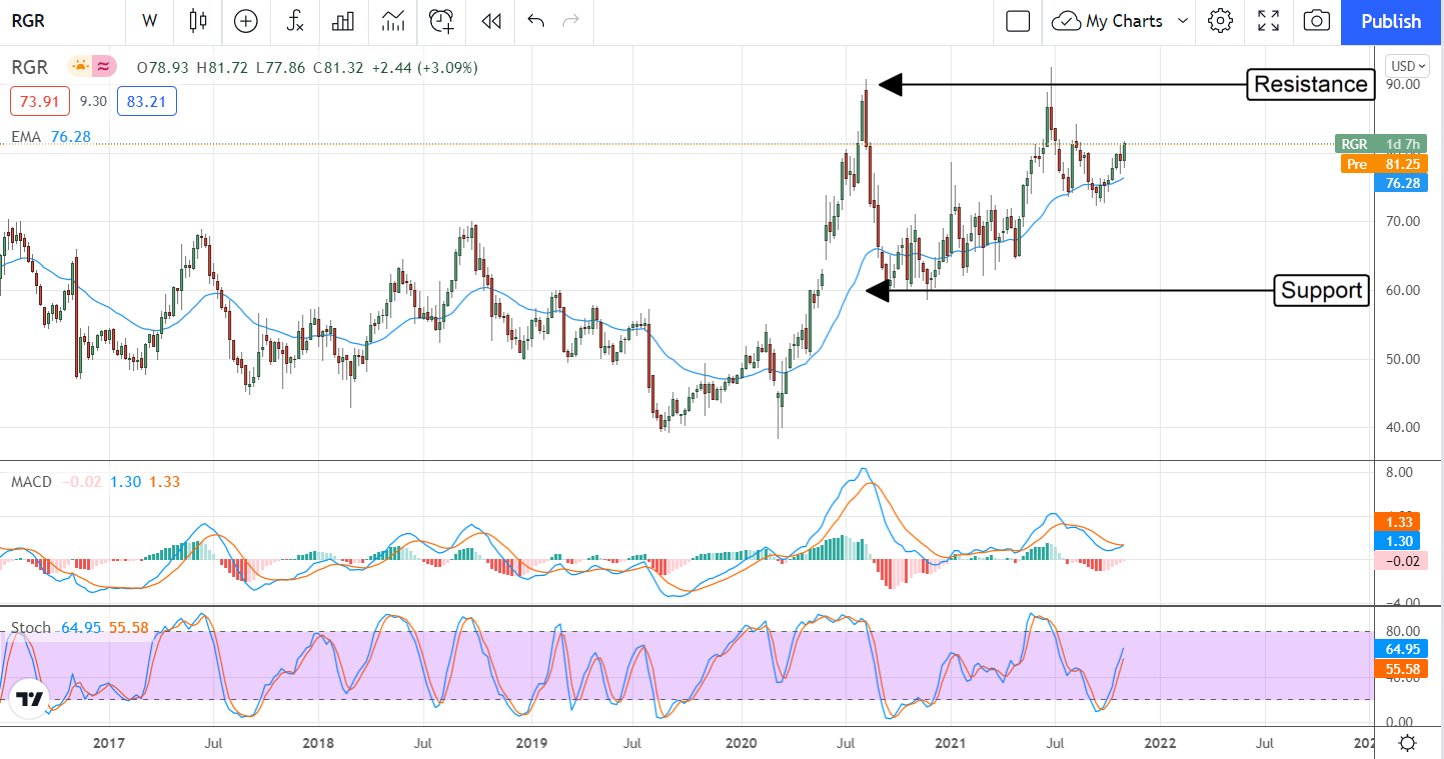Open the candlestick chart style menu
Viewport: 1444px width, 759px height.
click(197, 21)
